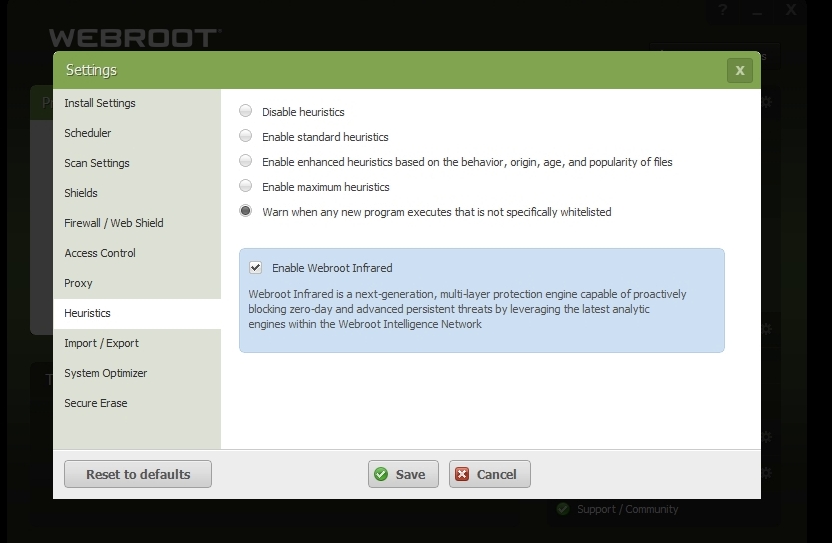Viewport: 832px width, 543px height.
Task: Switch to the Scheduler section
Action: click(88, 133)
